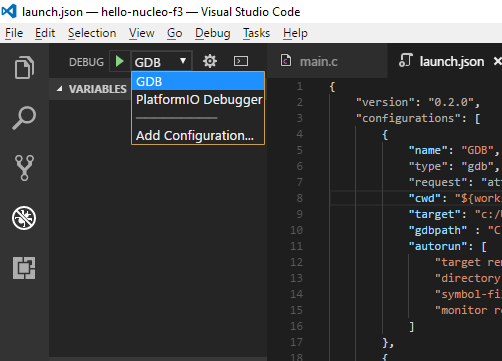The height and width of the screenshot is (361, 502).
Task: Open the Extensions view in activity bar
Action: 24,268
